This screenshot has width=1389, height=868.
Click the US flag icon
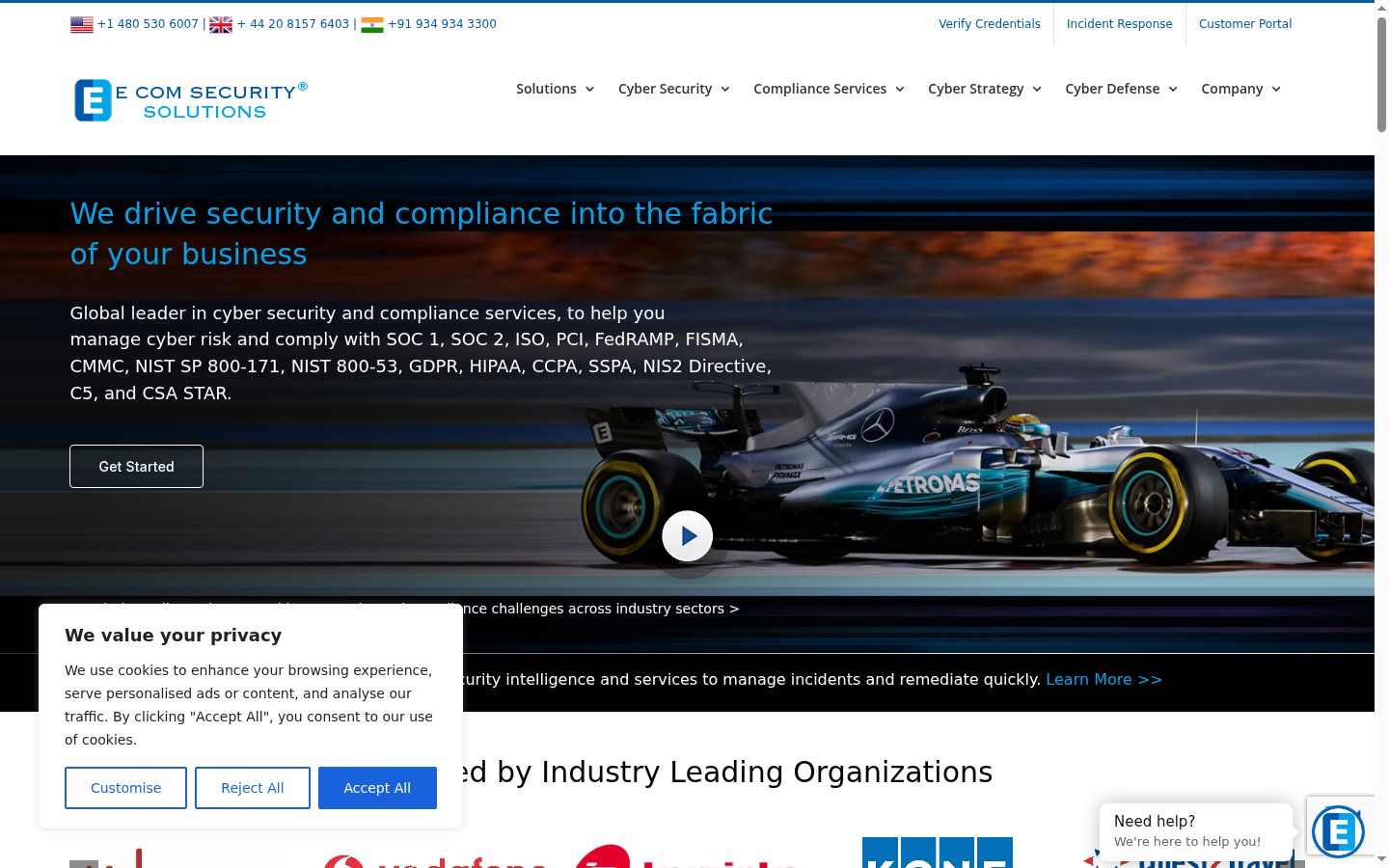[82, 25]
